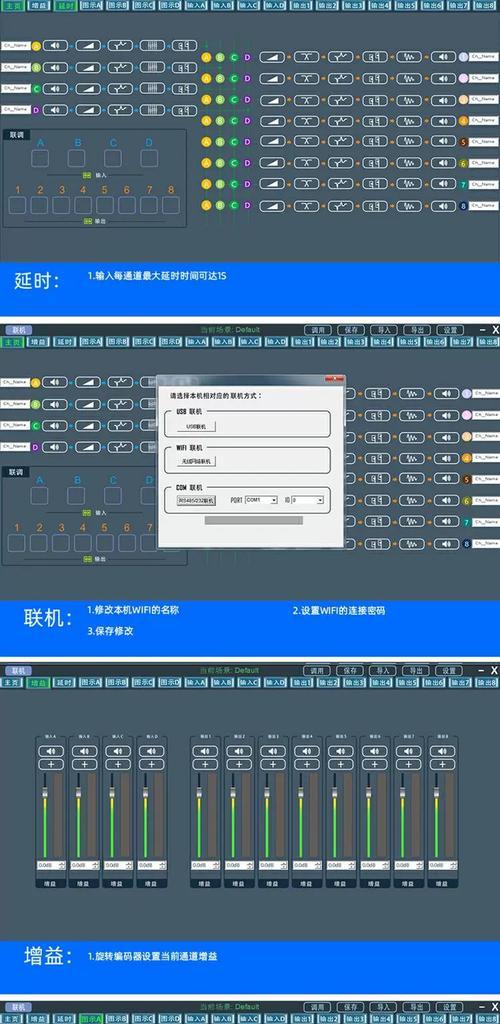
Task: Mute output 5 speaker icon in 联机 screenshot
Action: pyautogui.click(x=446, y=479)
